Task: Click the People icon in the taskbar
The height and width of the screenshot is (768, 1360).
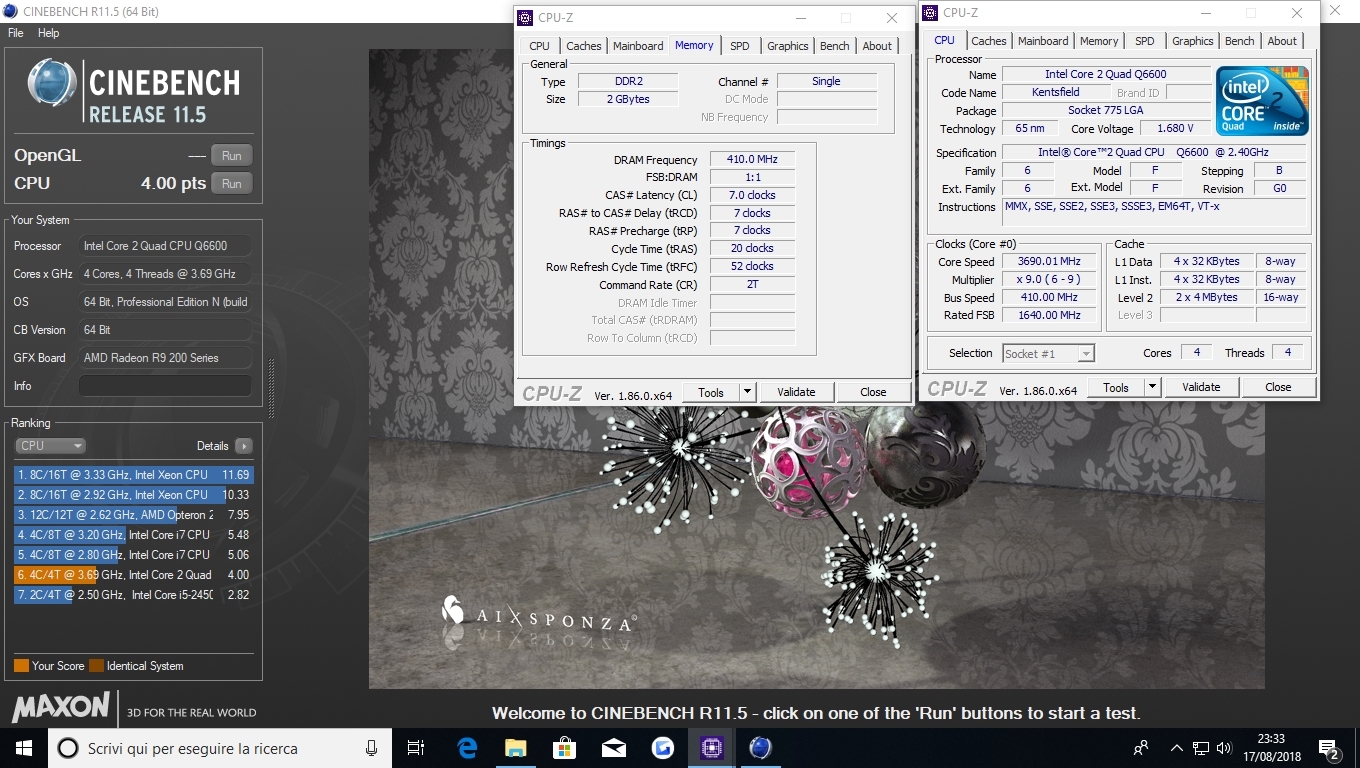Action: [1141, 748]
